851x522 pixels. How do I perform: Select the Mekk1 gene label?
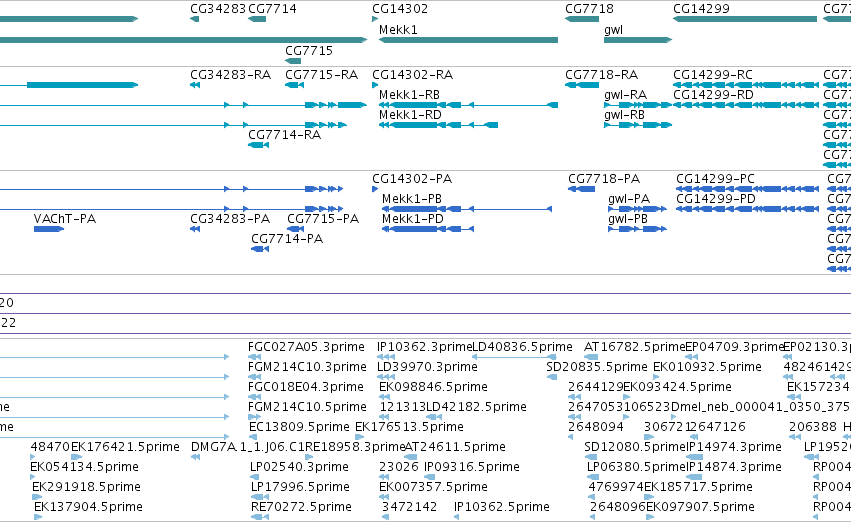(x=398, y=30)
